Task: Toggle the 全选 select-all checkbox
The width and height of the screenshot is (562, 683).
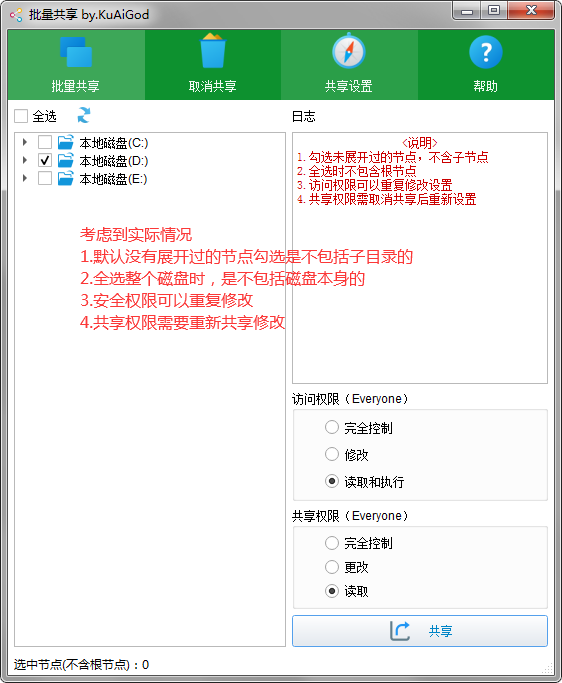Action: (x=21, y=116)
